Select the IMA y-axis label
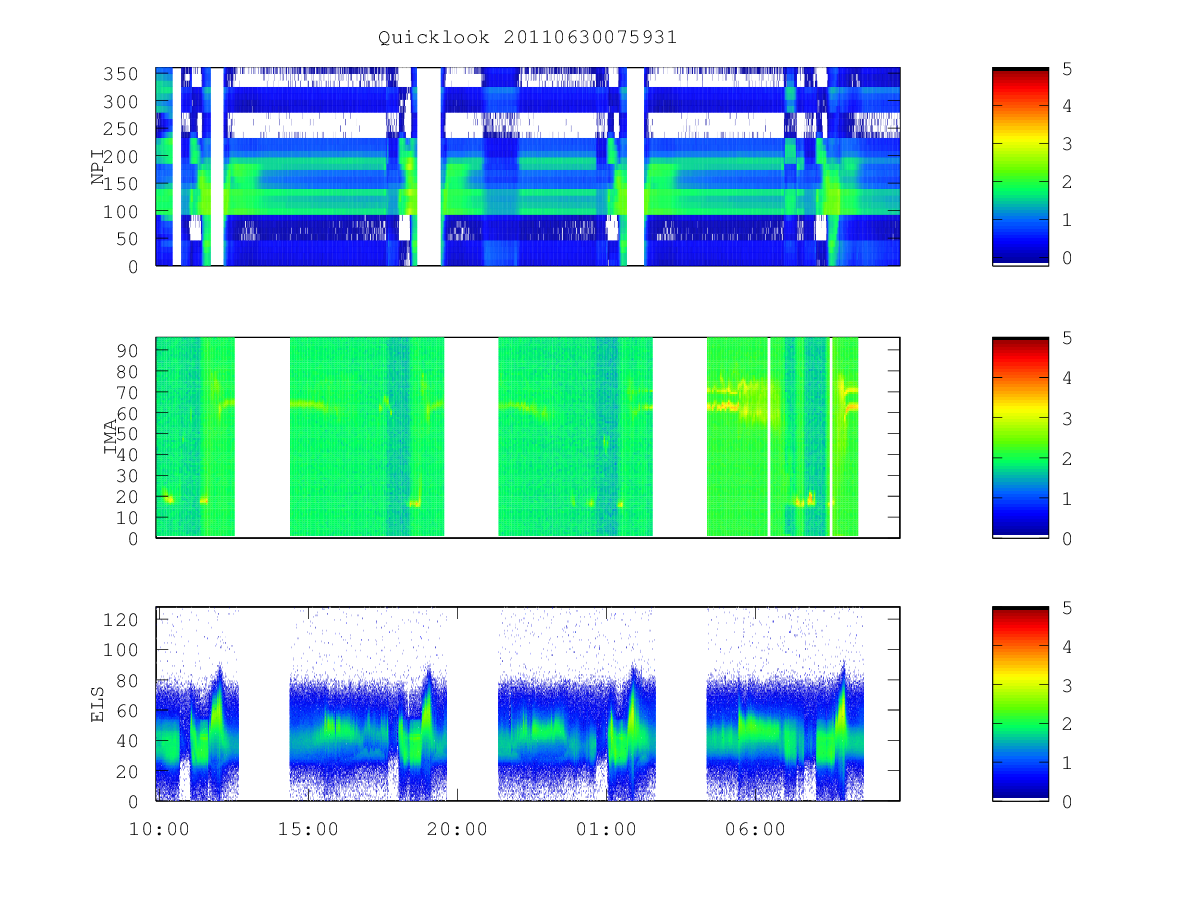 coord(110,437)
